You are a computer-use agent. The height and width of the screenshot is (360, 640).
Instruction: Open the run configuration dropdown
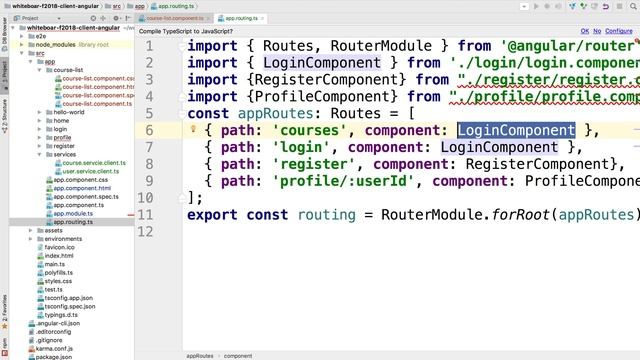click(x=524, y=7)
